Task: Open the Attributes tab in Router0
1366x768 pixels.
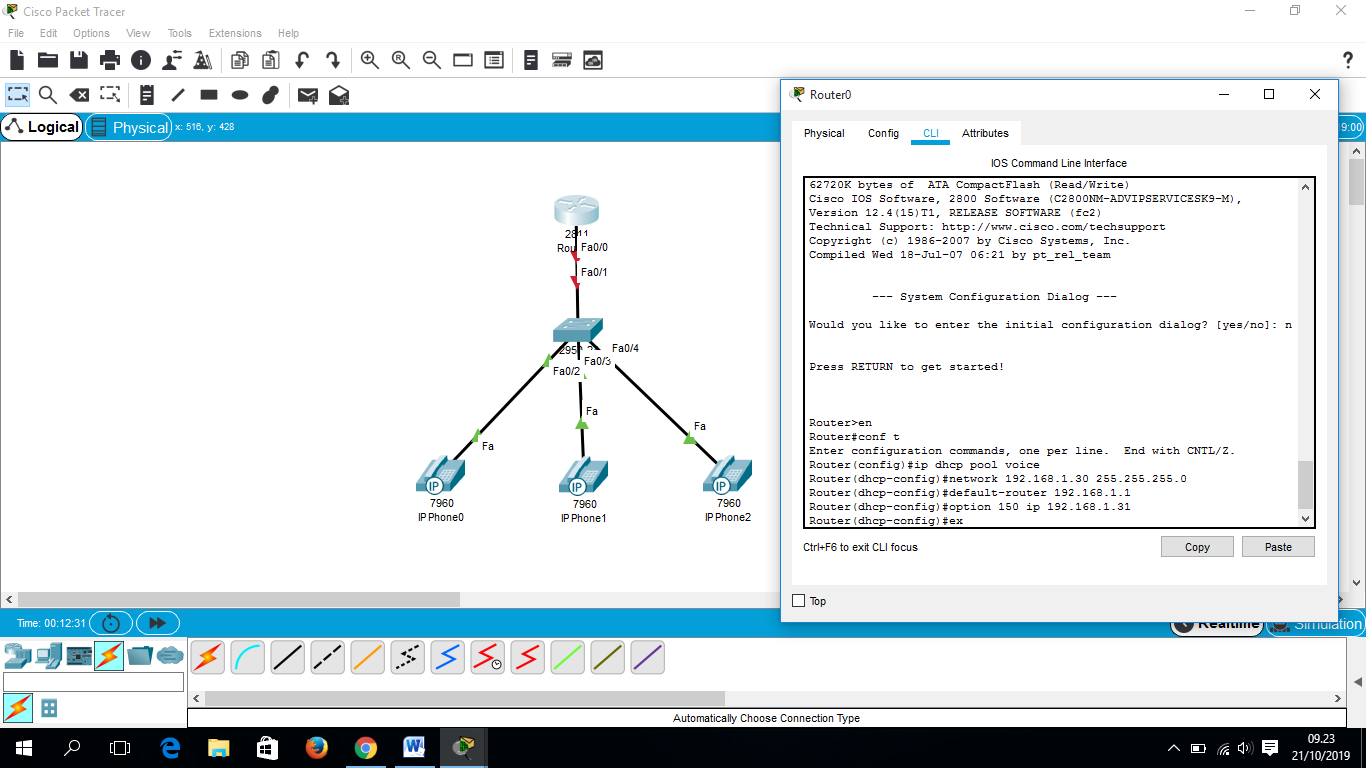Action: click(x=985, y=133)
